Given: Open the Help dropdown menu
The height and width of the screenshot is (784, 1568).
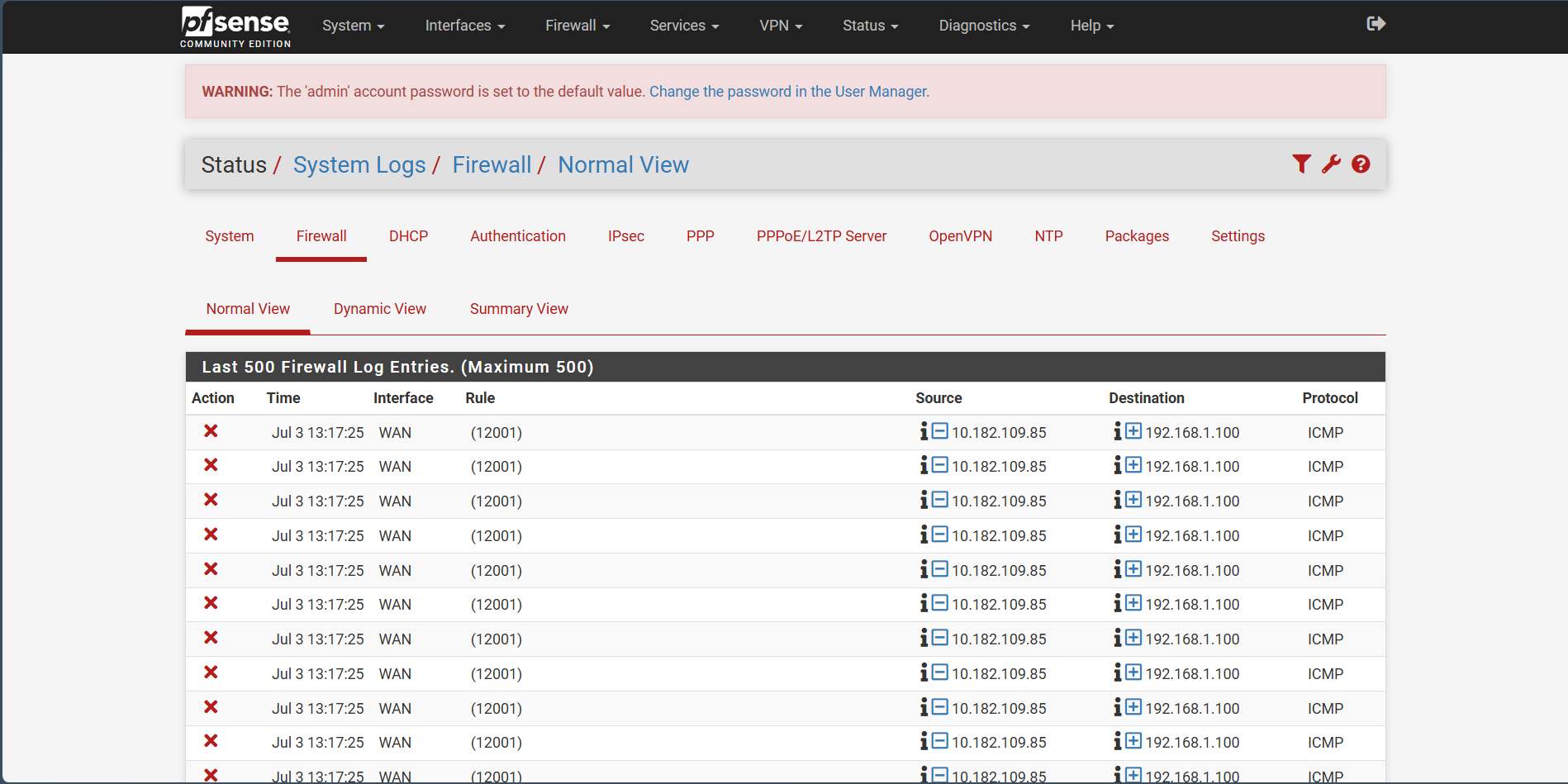Looking at the screenshot, I should (x=1092, y=26).
